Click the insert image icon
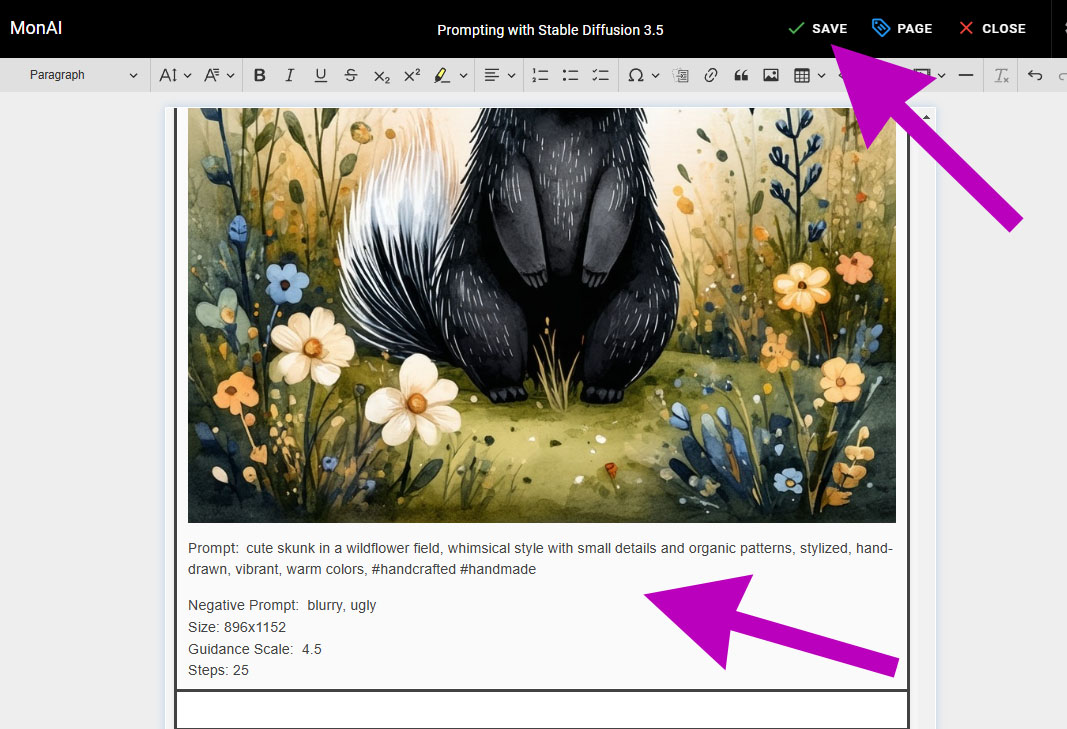 771,75
